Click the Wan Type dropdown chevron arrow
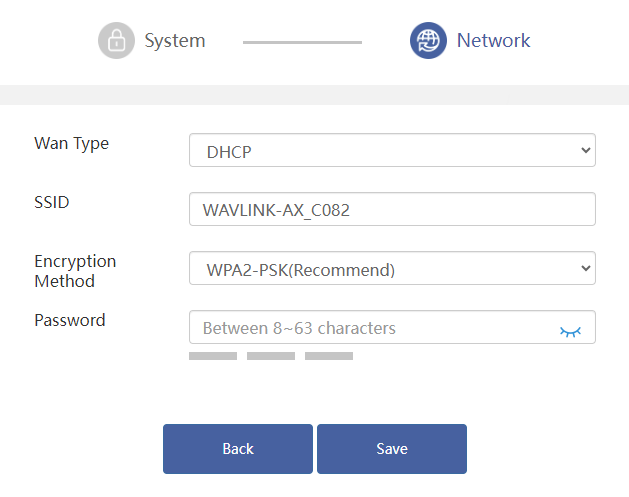Screen dimensions: 629x497 [x=586, y=150]
